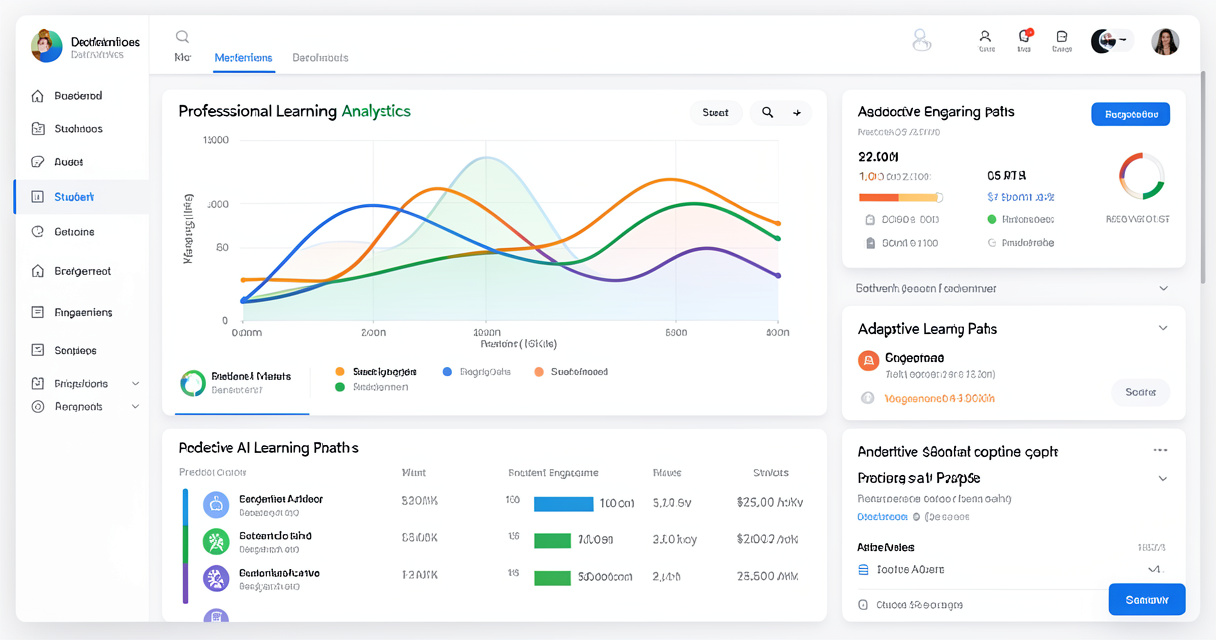This screenshot has width=1216, height=640.
Task: Click the speech-bubble icon beside "Auoet"
Action: [x=38, y=162]
